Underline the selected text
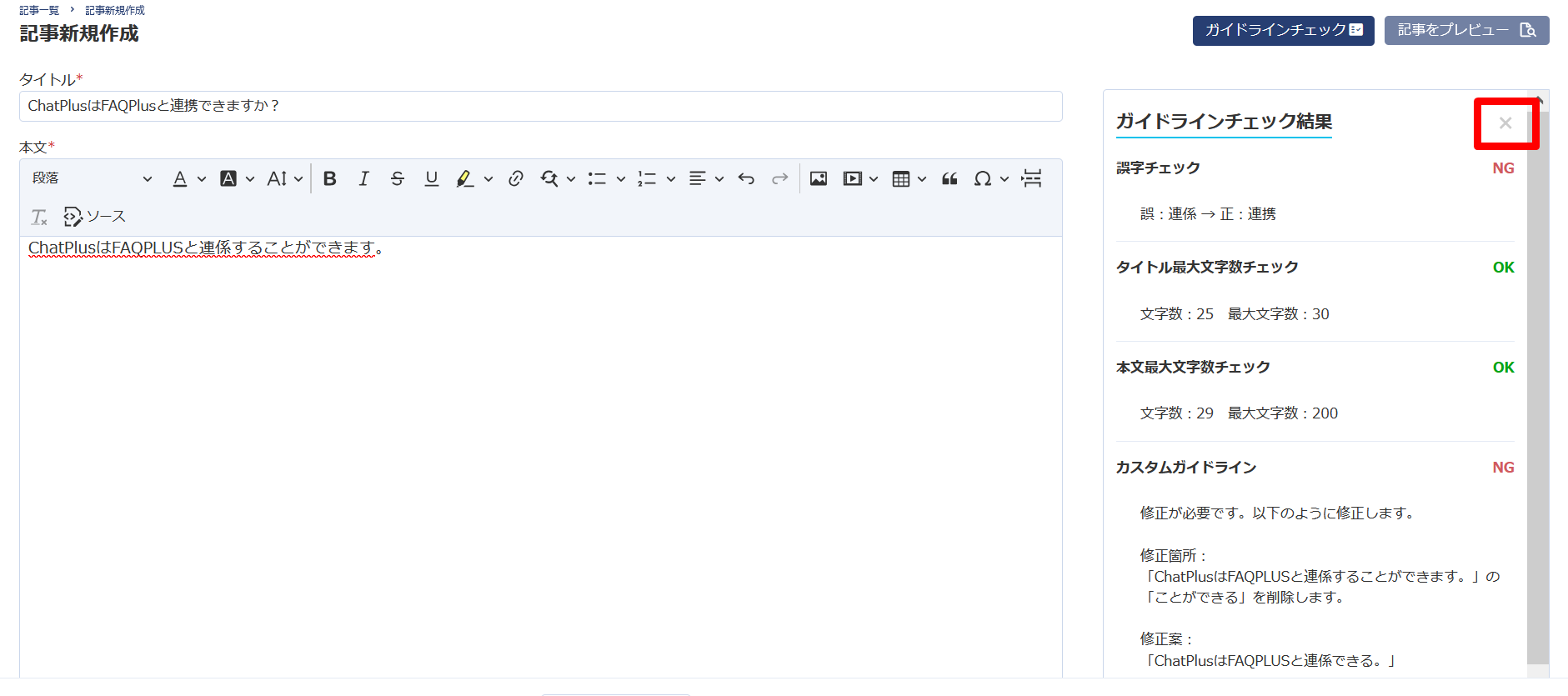The height and width of the screenshot is (696, 1568). (x=431, y=178)
